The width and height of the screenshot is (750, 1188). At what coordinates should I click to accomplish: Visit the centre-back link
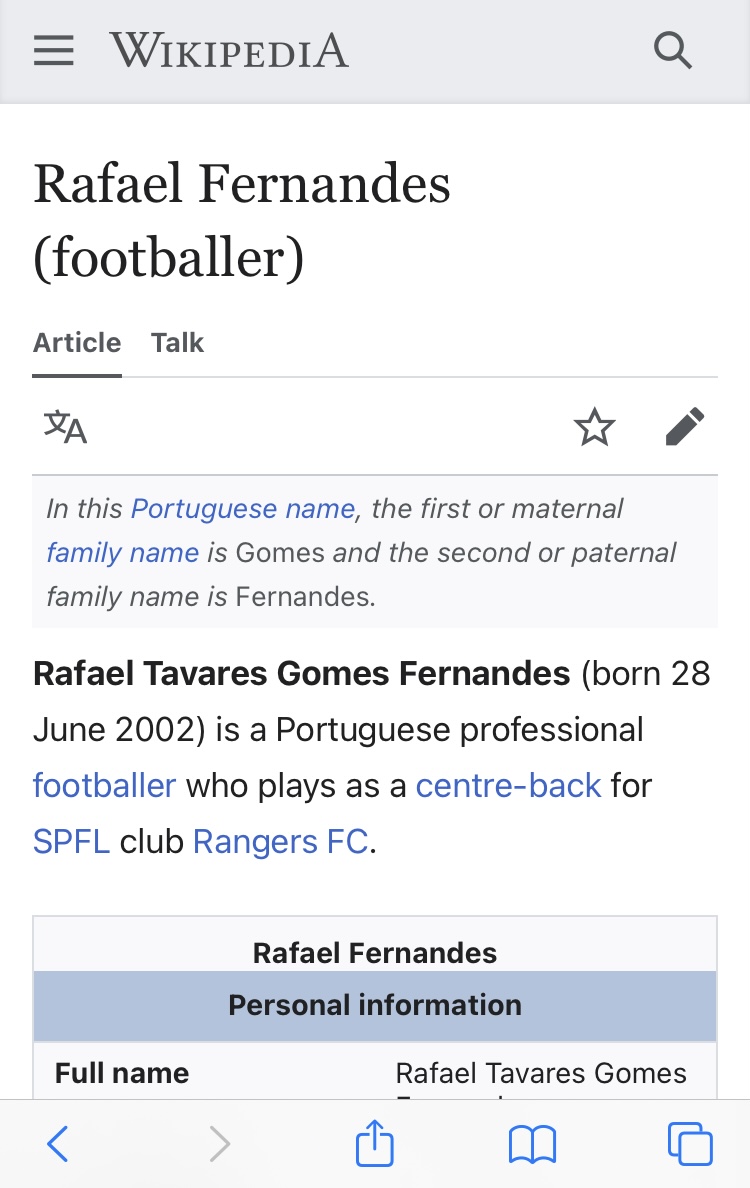click(508, 786)
